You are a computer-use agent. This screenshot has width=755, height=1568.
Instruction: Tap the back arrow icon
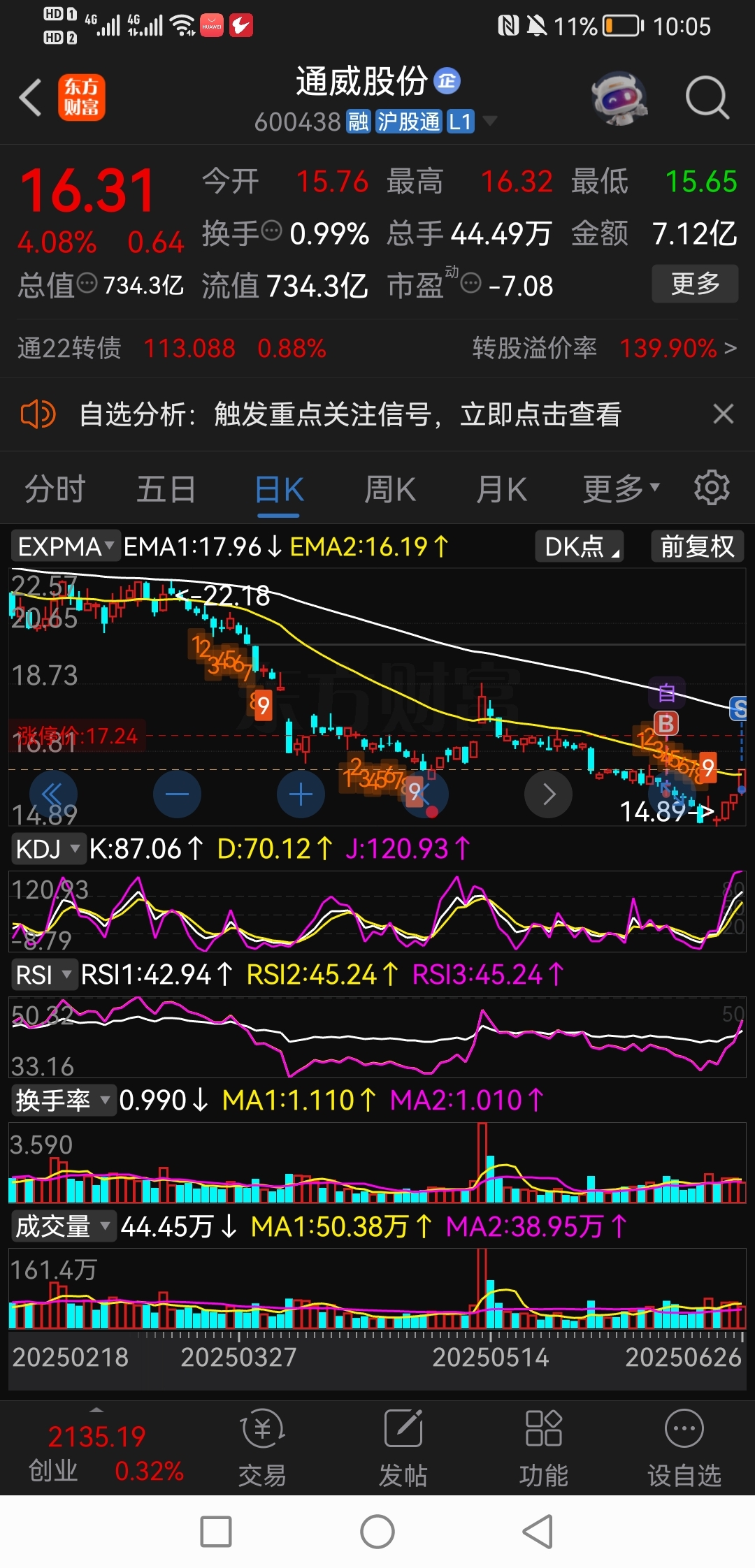pos(31,97)
